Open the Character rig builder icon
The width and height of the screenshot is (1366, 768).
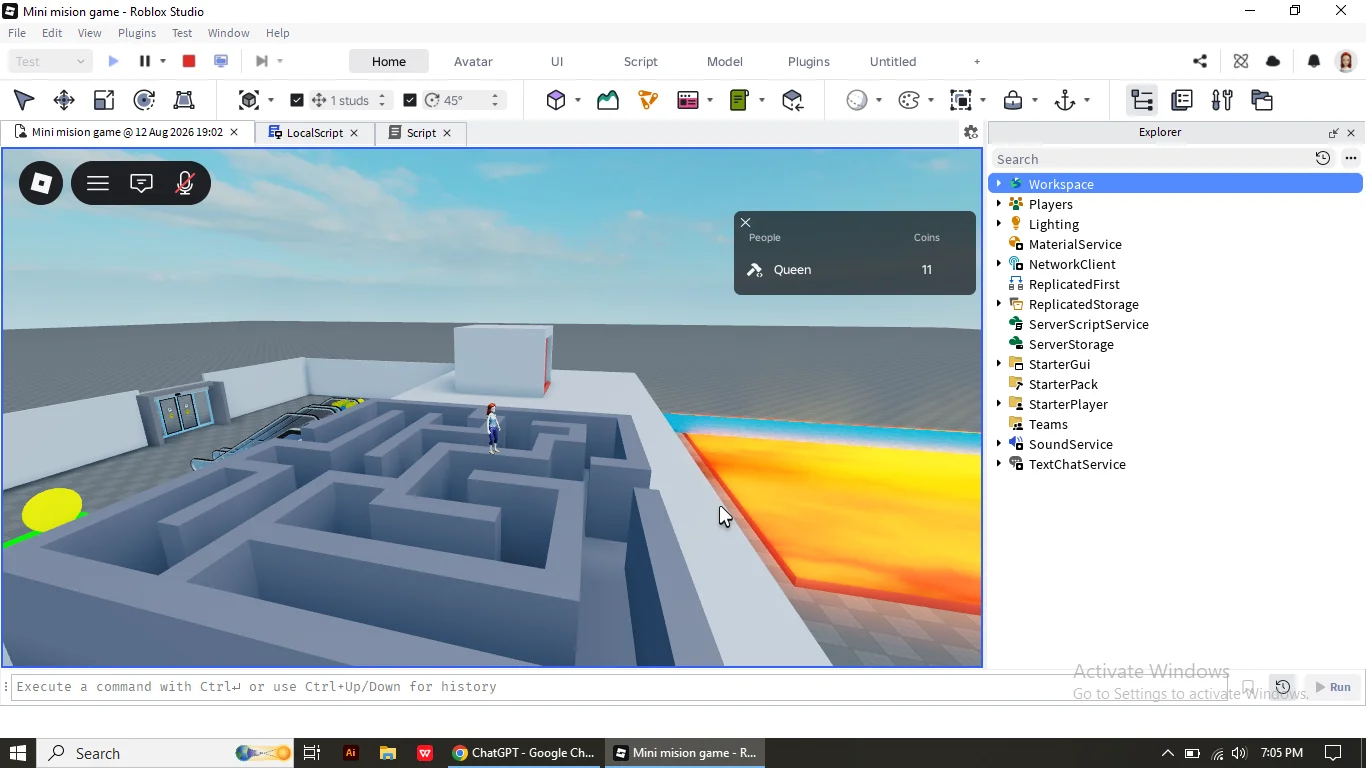coord(648,100)
